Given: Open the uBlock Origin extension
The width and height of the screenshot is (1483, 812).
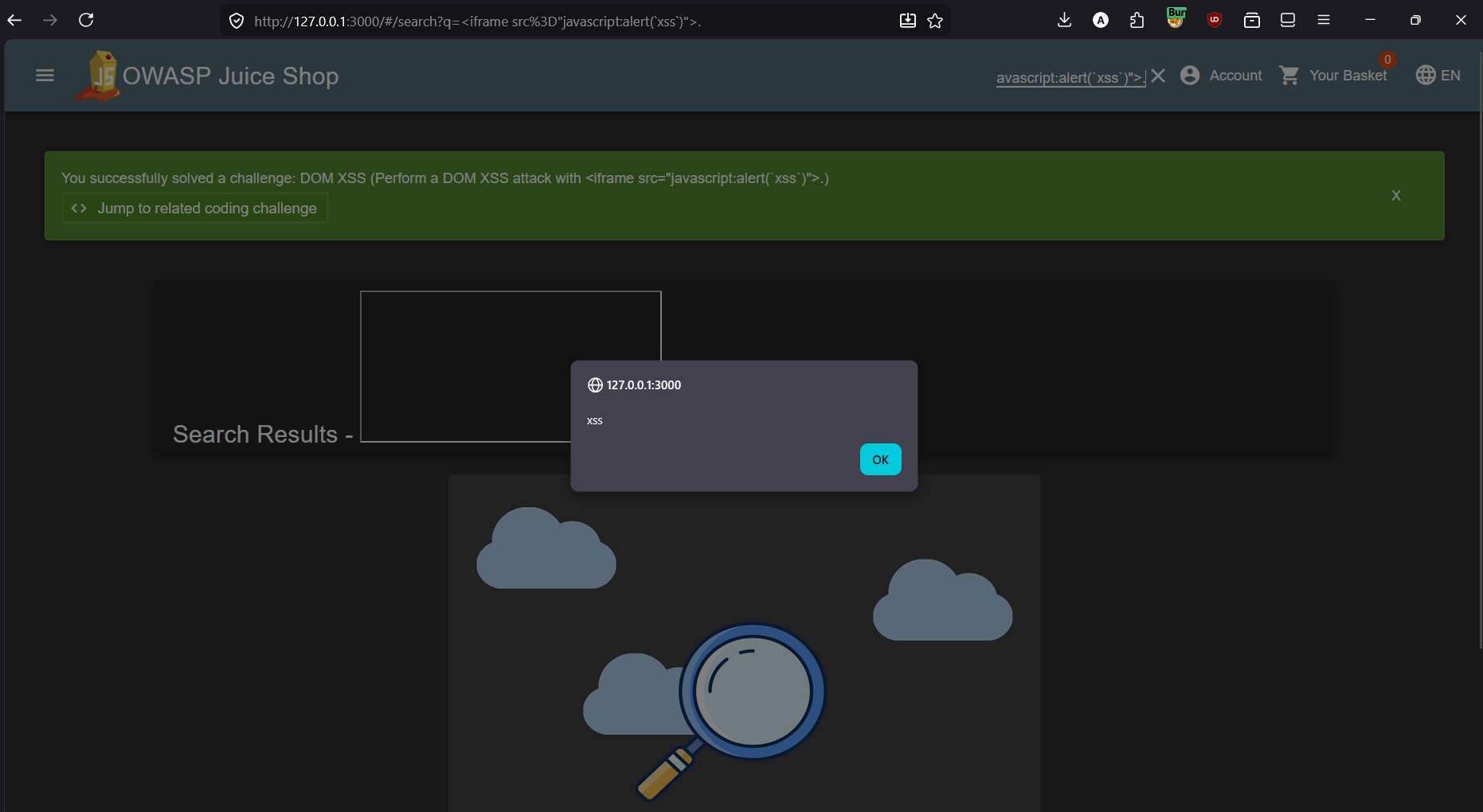Looking at the screenshot, I should pos(1214,20).
